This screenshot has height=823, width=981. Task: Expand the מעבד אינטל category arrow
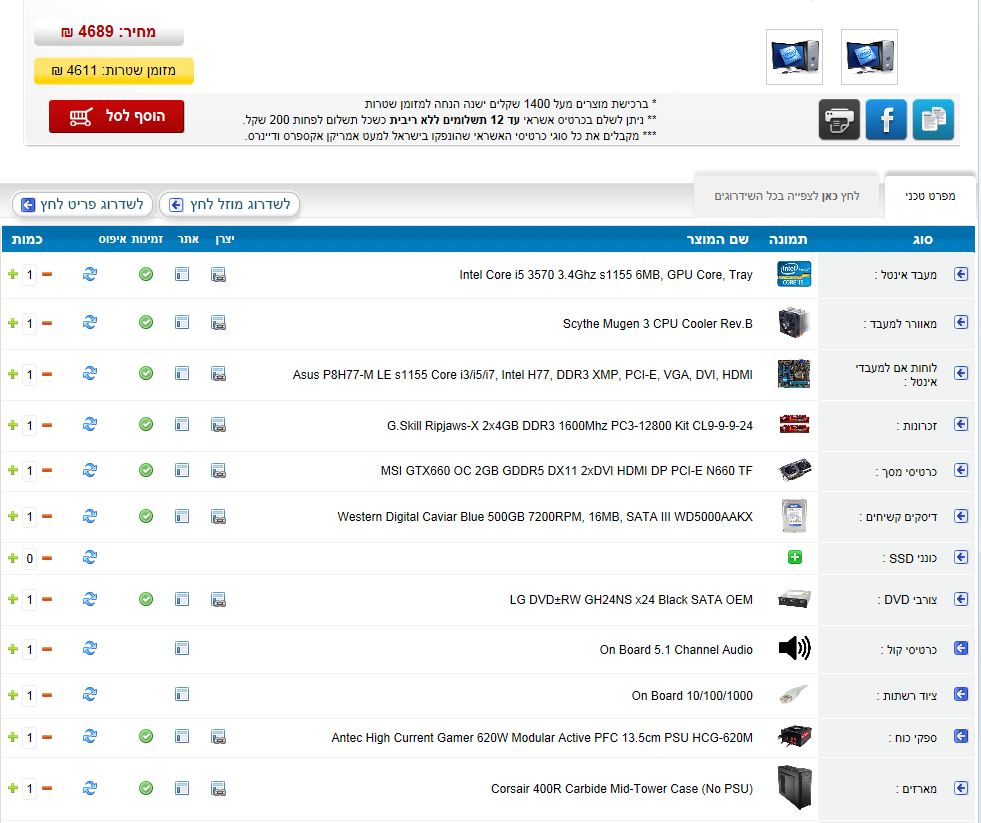961,274
